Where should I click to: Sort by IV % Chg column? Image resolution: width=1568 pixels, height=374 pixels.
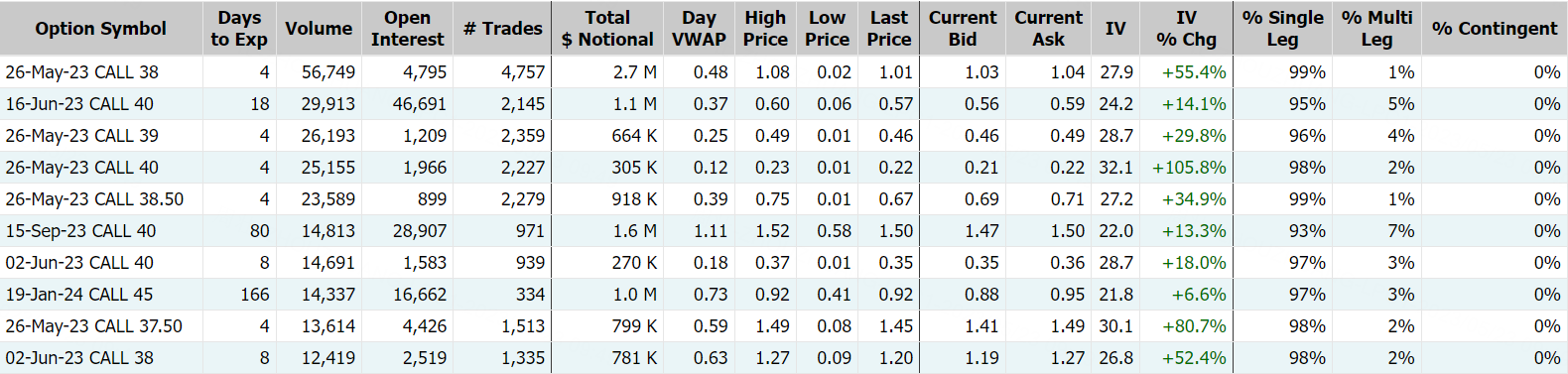1186,29
